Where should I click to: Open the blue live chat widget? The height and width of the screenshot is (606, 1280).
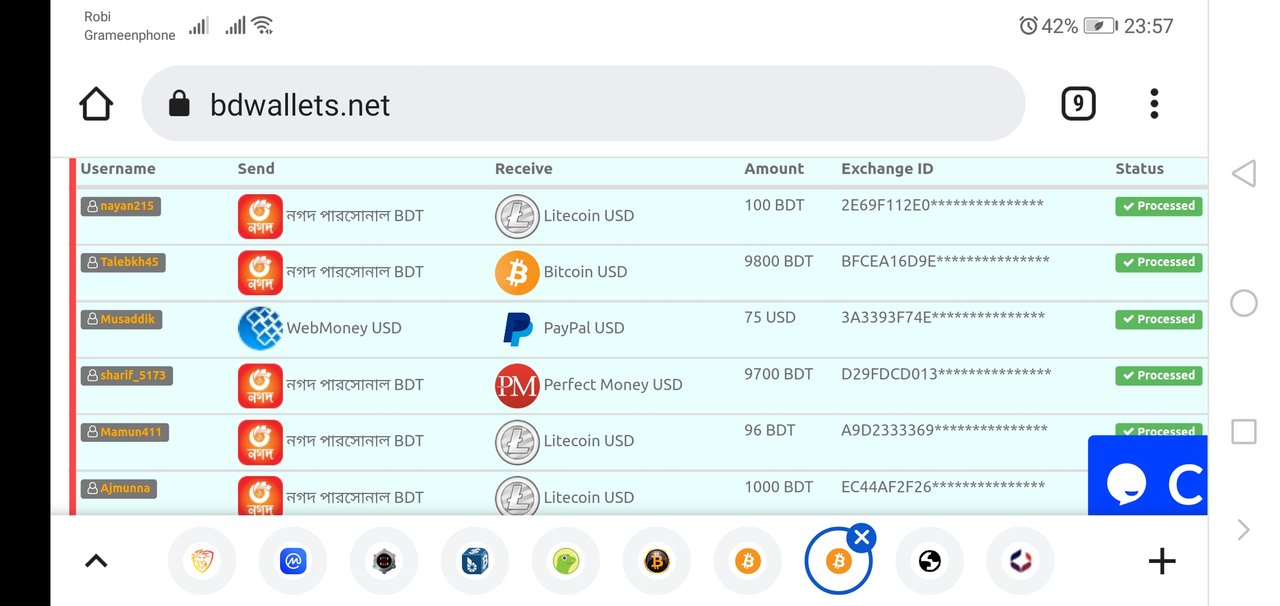1147,475
